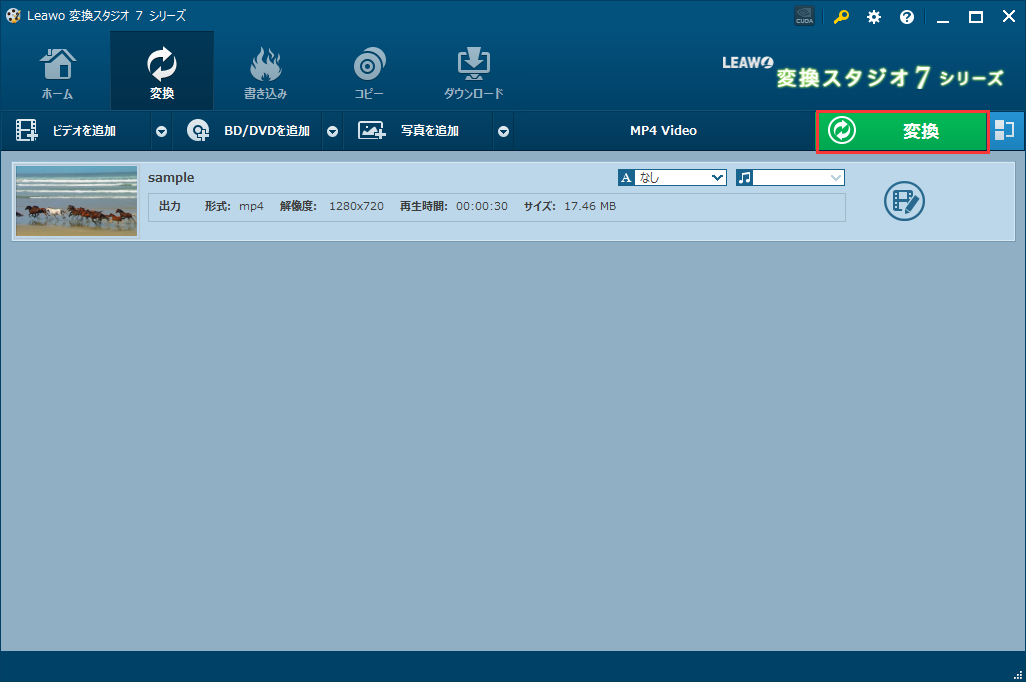Image resolution: width=1026 pixels, height=682 pixels.
Task: Open registration with the key icon
Action: [x=840, y=16]
